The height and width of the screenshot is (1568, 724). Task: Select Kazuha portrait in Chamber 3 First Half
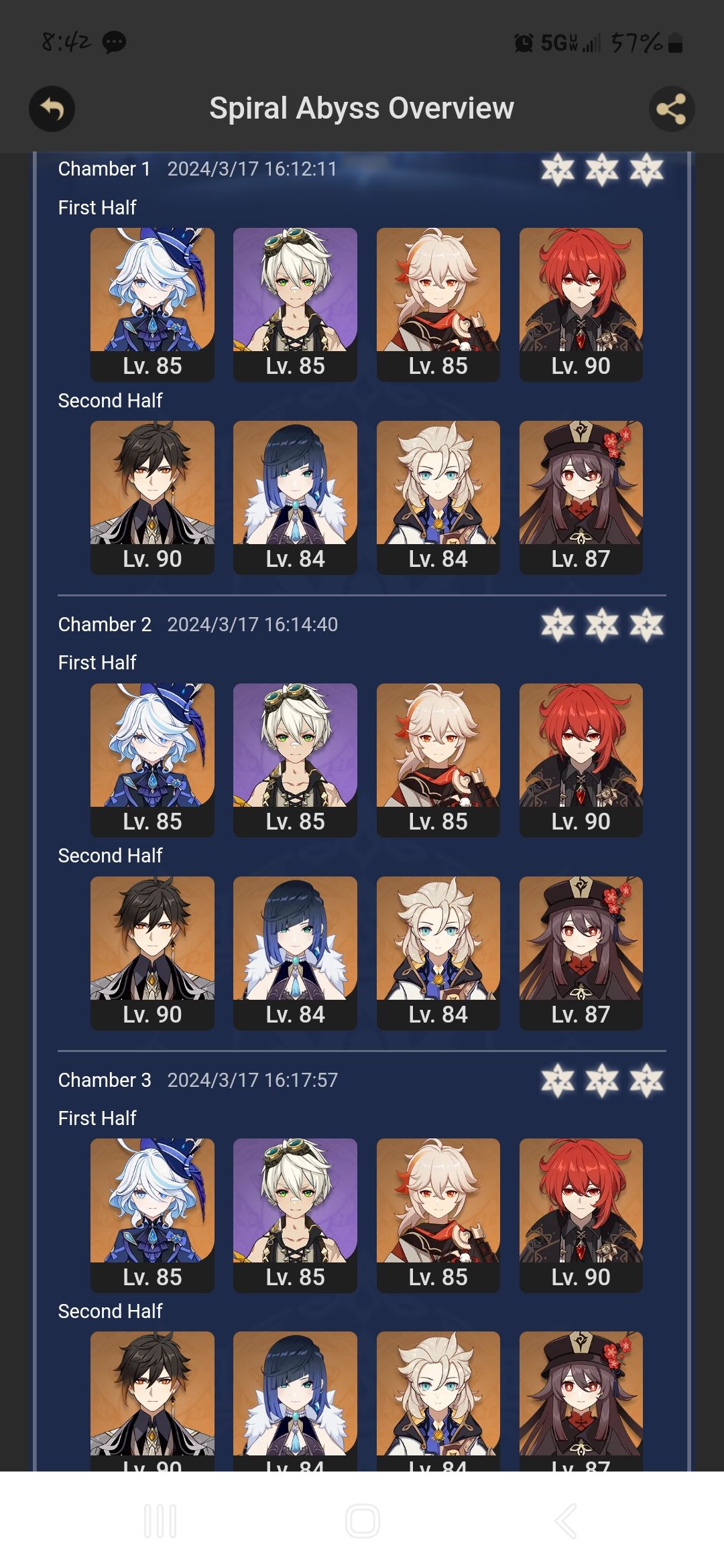438,1216
